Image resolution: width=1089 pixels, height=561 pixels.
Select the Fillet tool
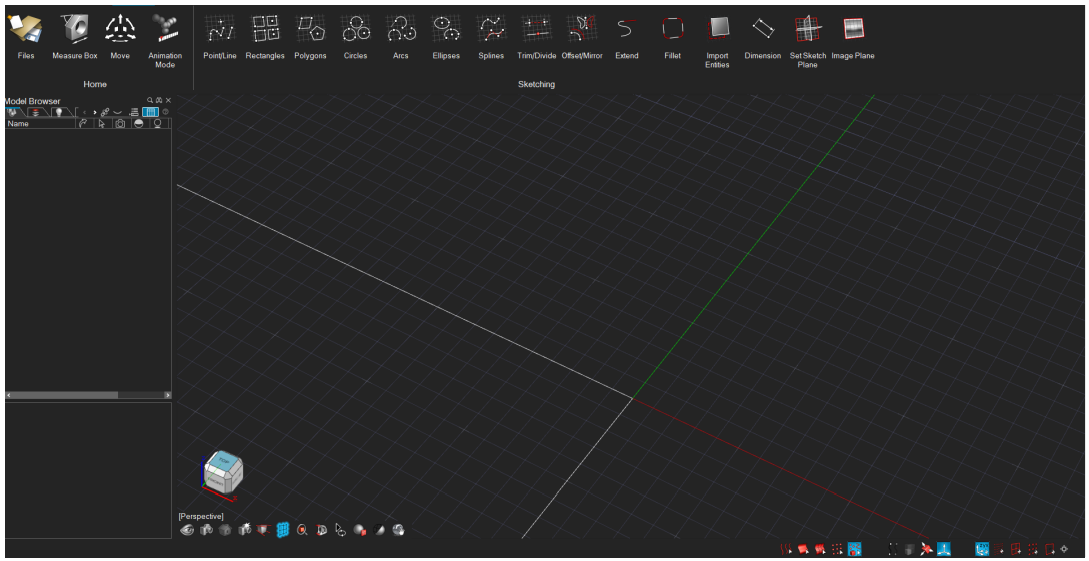tap(672, 36)
